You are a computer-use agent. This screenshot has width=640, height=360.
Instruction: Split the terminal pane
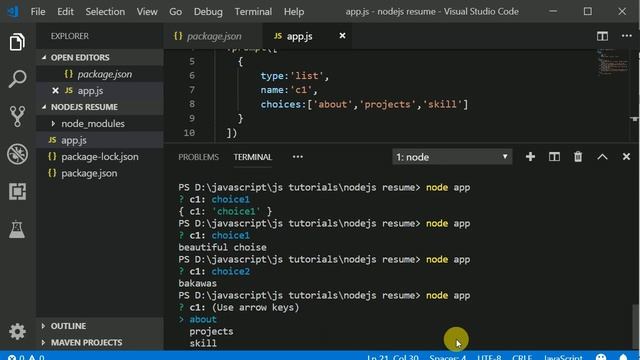coord(554,157)
